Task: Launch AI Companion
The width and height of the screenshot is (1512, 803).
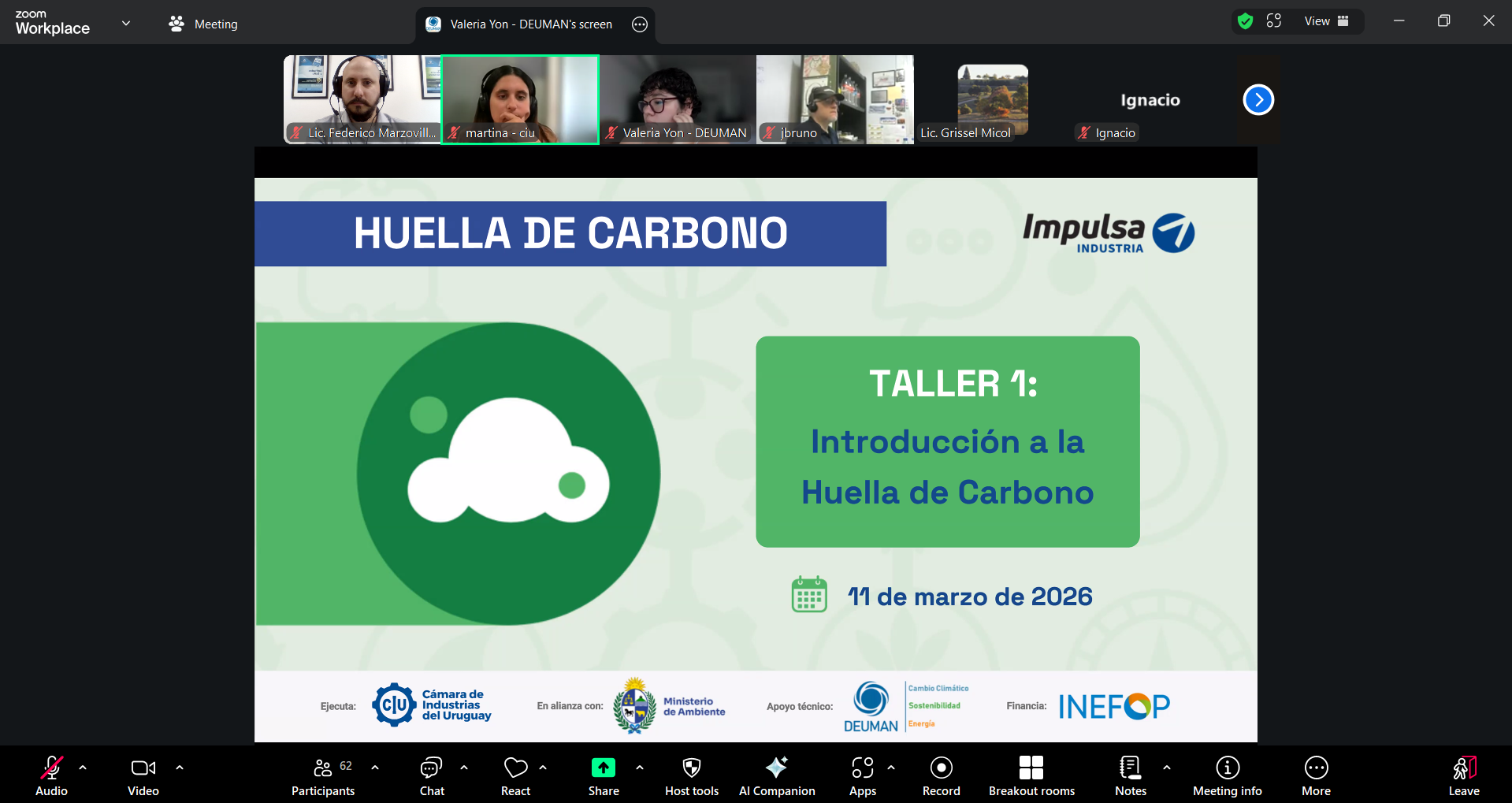Action: click(777, 776)
